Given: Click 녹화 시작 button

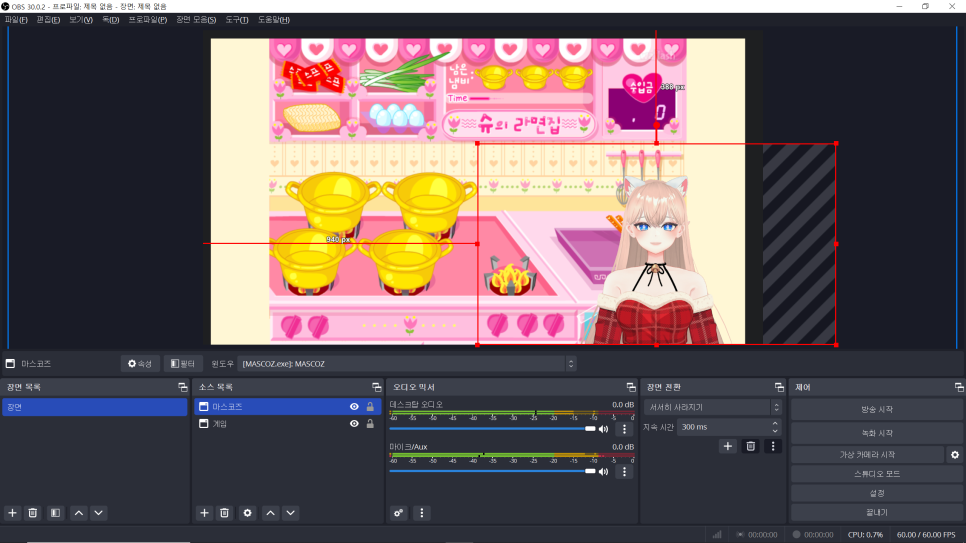Looking at the screenshot, I should tap(877, 433).
